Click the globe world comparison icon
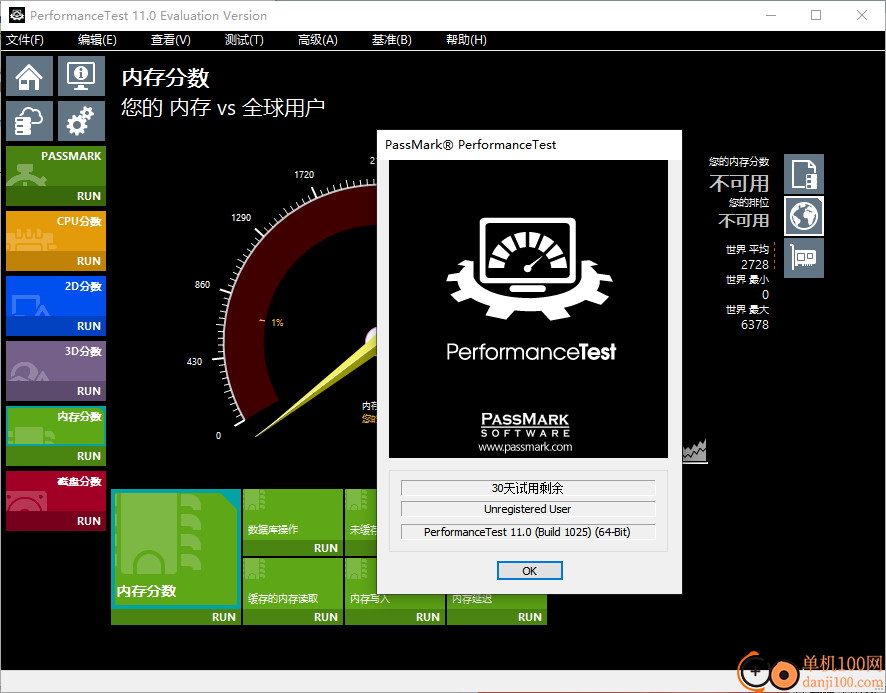 coord(804,216)
